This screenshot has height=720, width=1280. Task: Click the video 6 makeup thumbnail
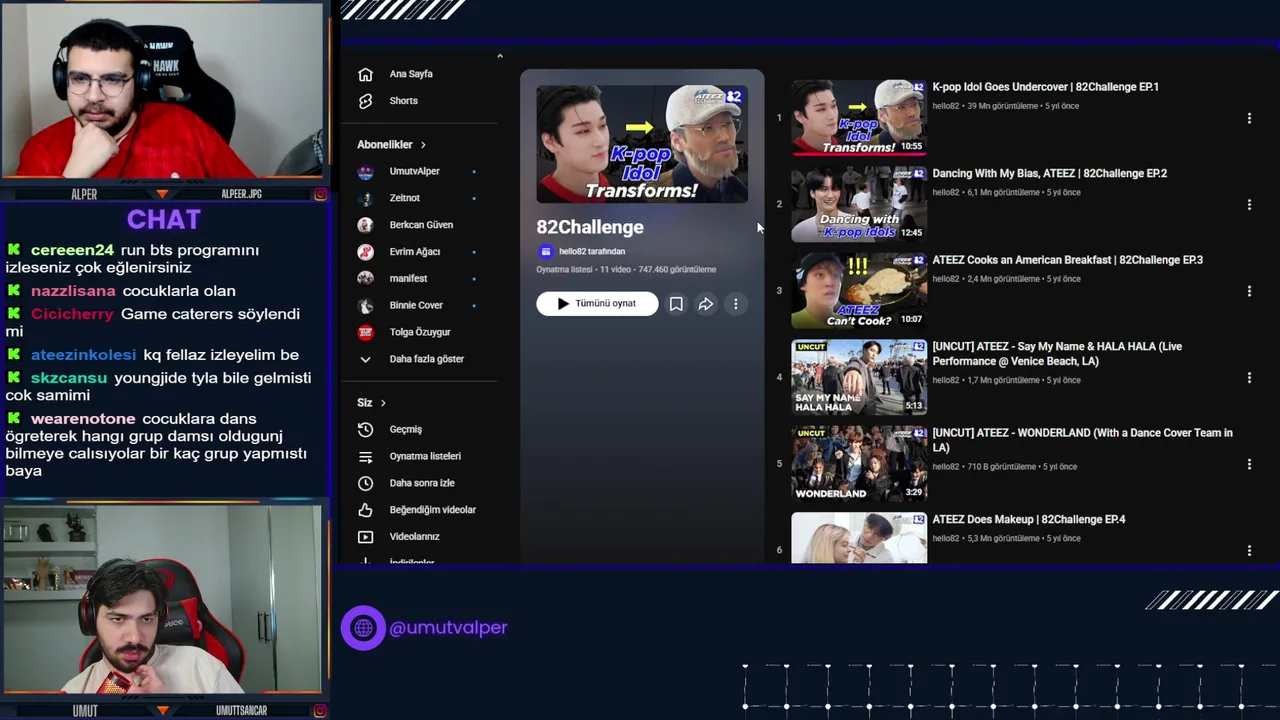tap(859, 538)
